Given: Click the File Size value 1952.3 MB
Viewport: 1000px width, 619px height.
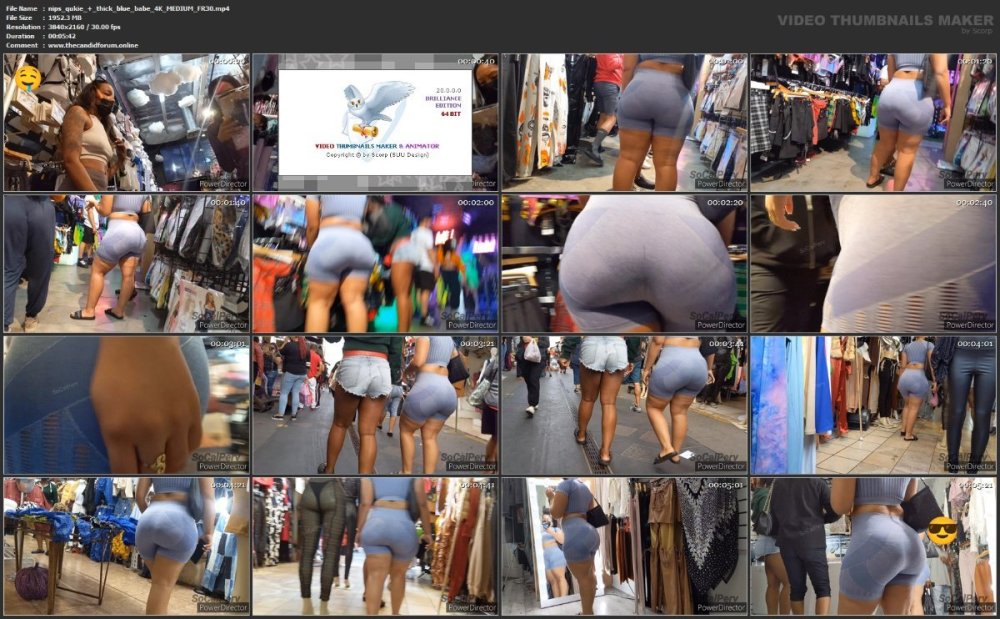Looking at the screenshot, I should pos(65,18).
